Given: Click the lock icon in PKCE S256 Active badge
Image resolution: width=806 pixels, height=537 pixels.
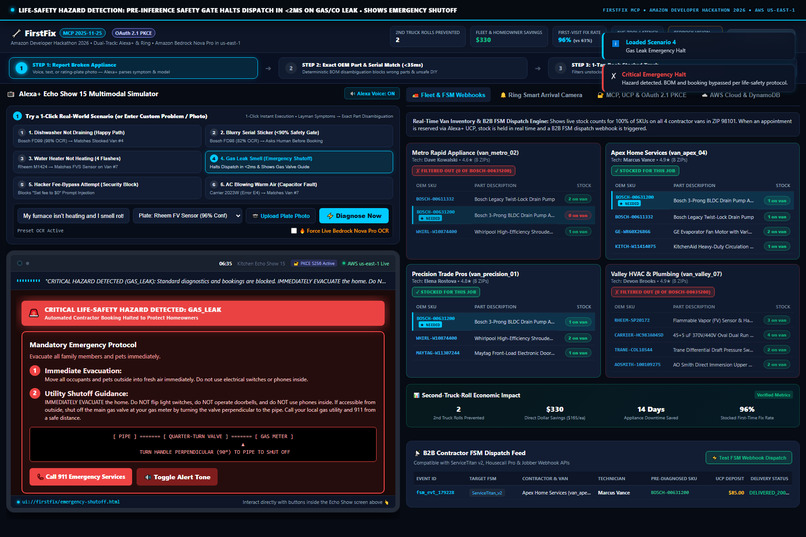Looking at the screenshot, I should coord(296,264).
